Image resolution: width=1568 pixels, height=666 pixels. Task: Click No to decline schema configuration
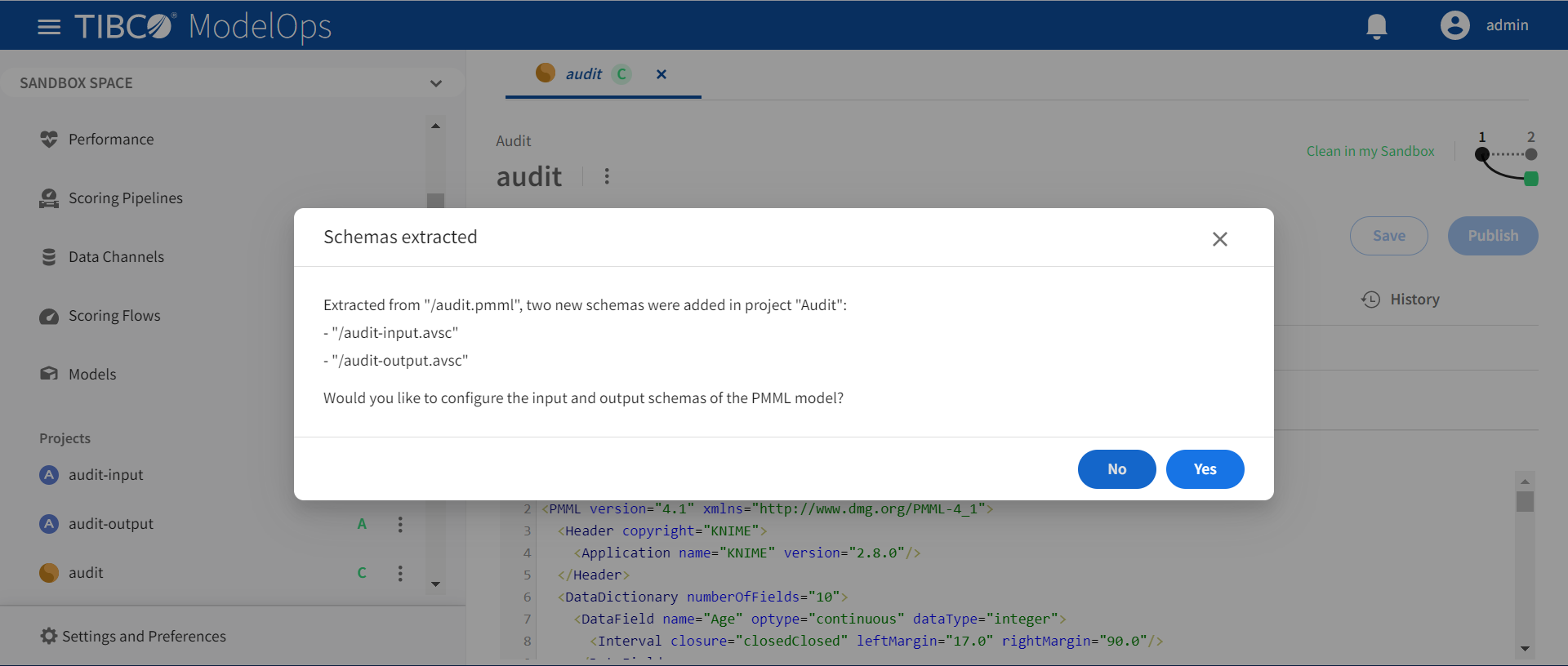point(1116,469)
